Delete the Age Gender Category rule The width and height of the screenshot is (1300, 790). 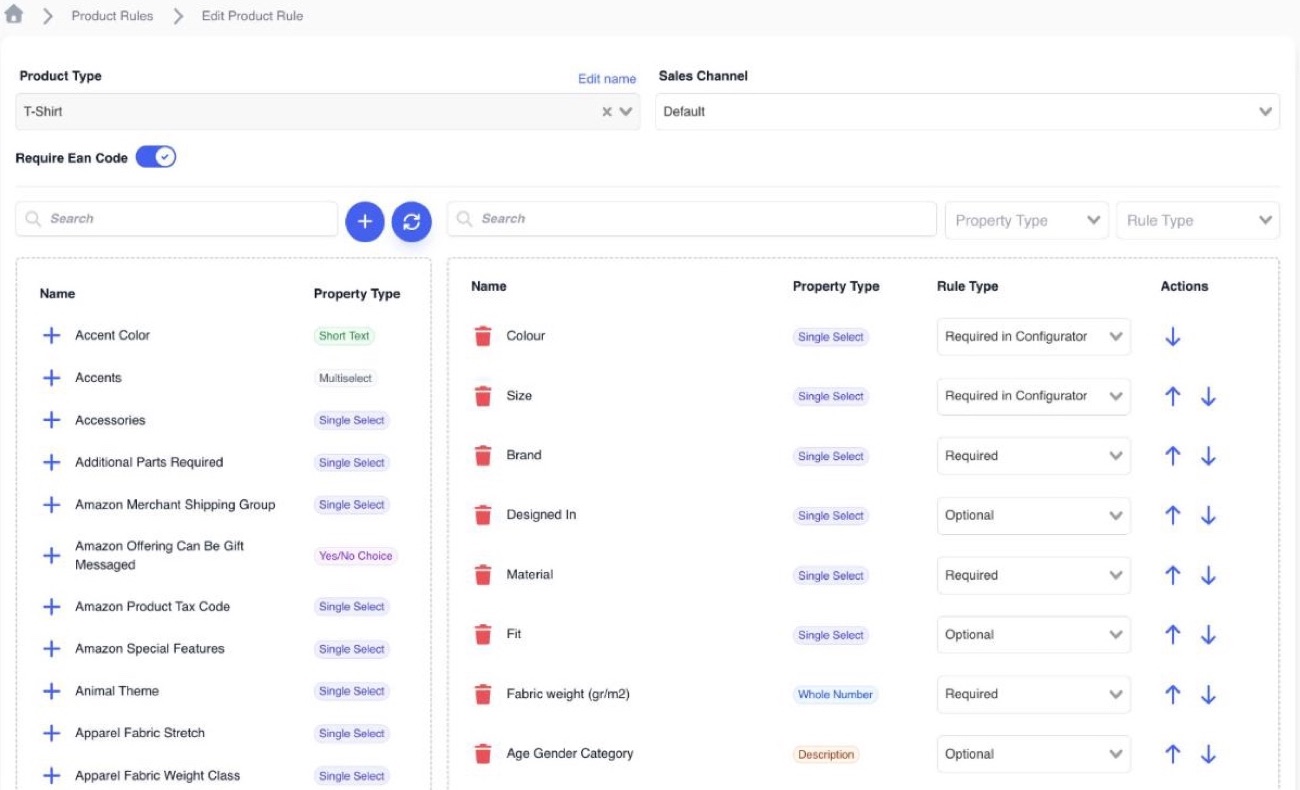pyautogui.click(x=483, y=754)
